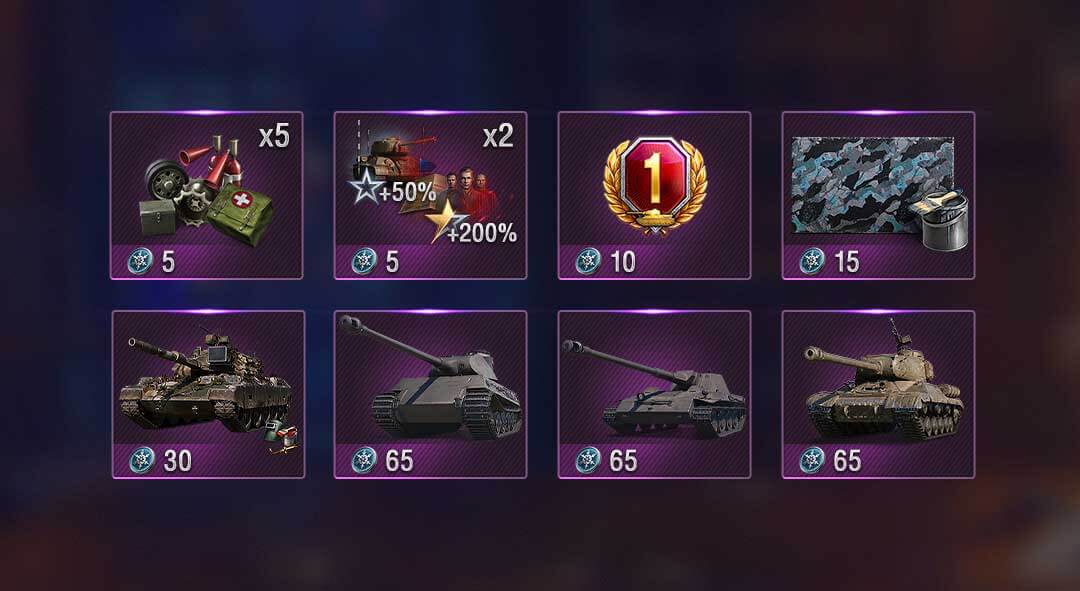
Task: Click the first aid kit icon
Action: 238,213
